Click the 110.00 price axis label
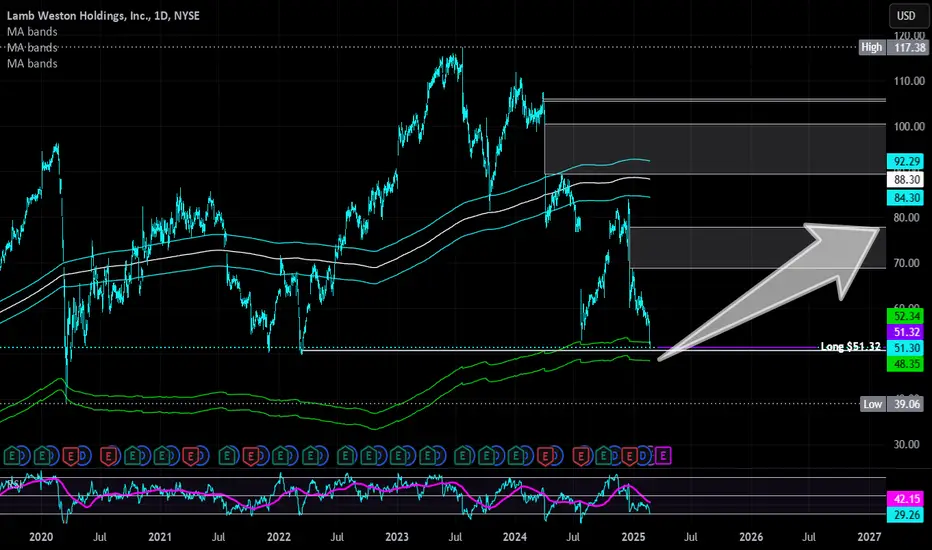932x550 pixels. coord(909,81)
